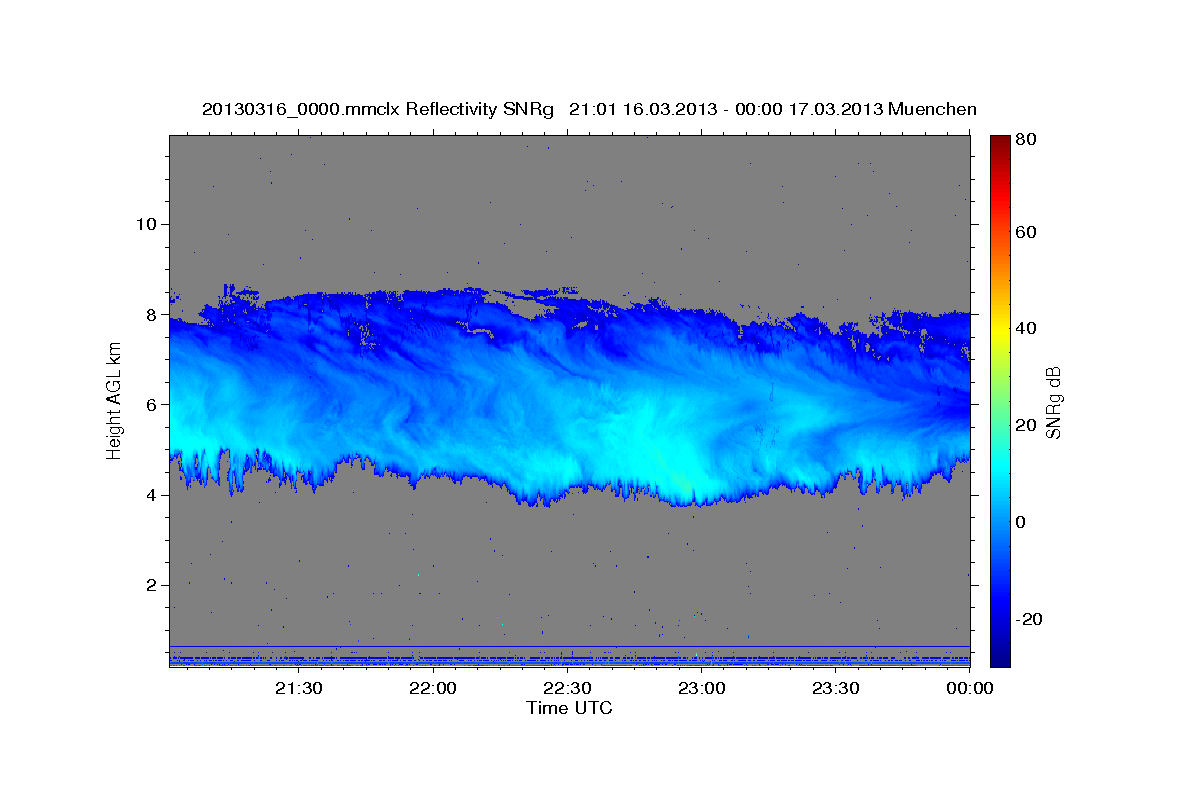Click the 22:00 time tick label

point(433,688)
